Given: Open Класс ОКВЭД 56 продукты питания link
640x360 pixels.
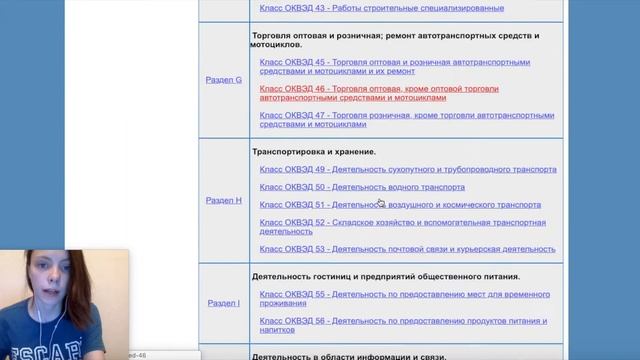Looking at the screenshot, I should (x=403, y=325).
